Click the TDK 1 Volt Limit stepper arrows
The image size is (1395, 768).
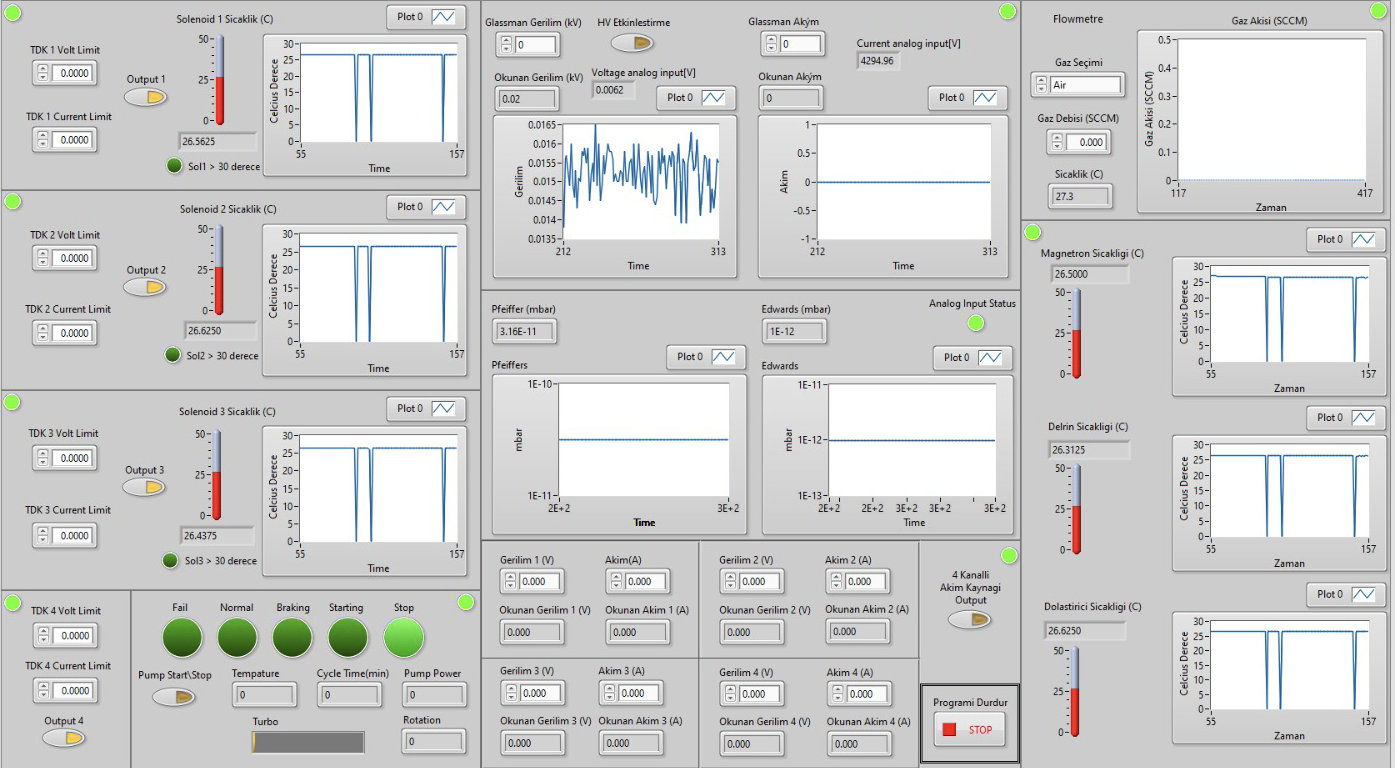pos(43,73)
